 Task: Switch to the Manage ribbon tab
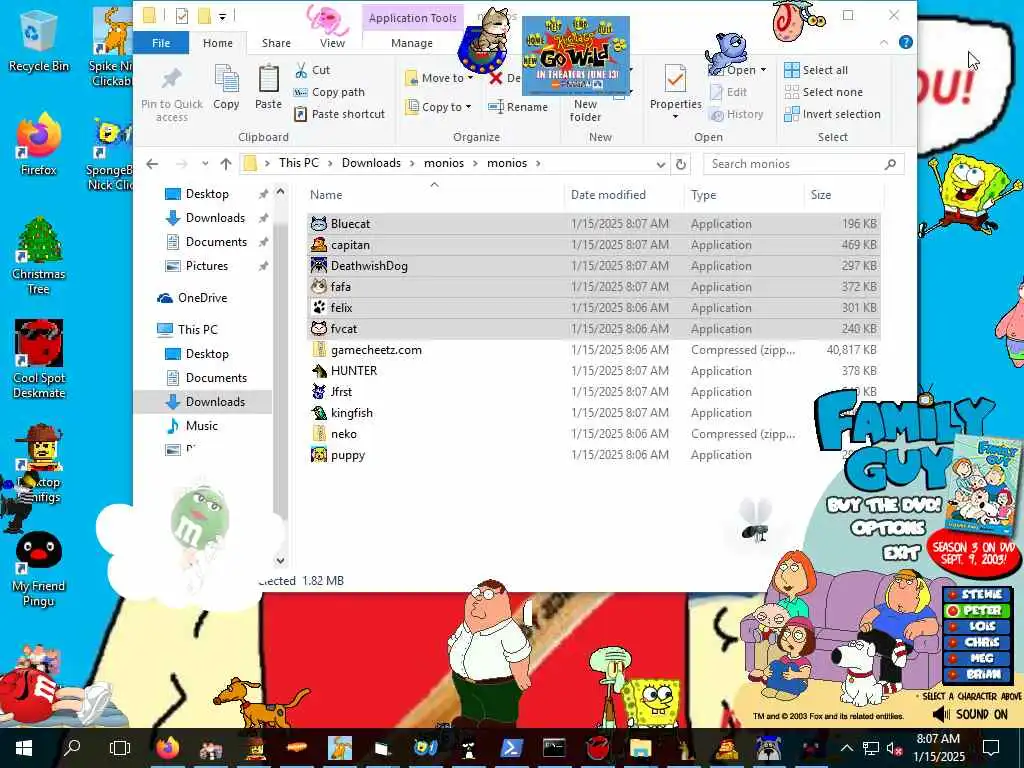[x=411, y=43]
